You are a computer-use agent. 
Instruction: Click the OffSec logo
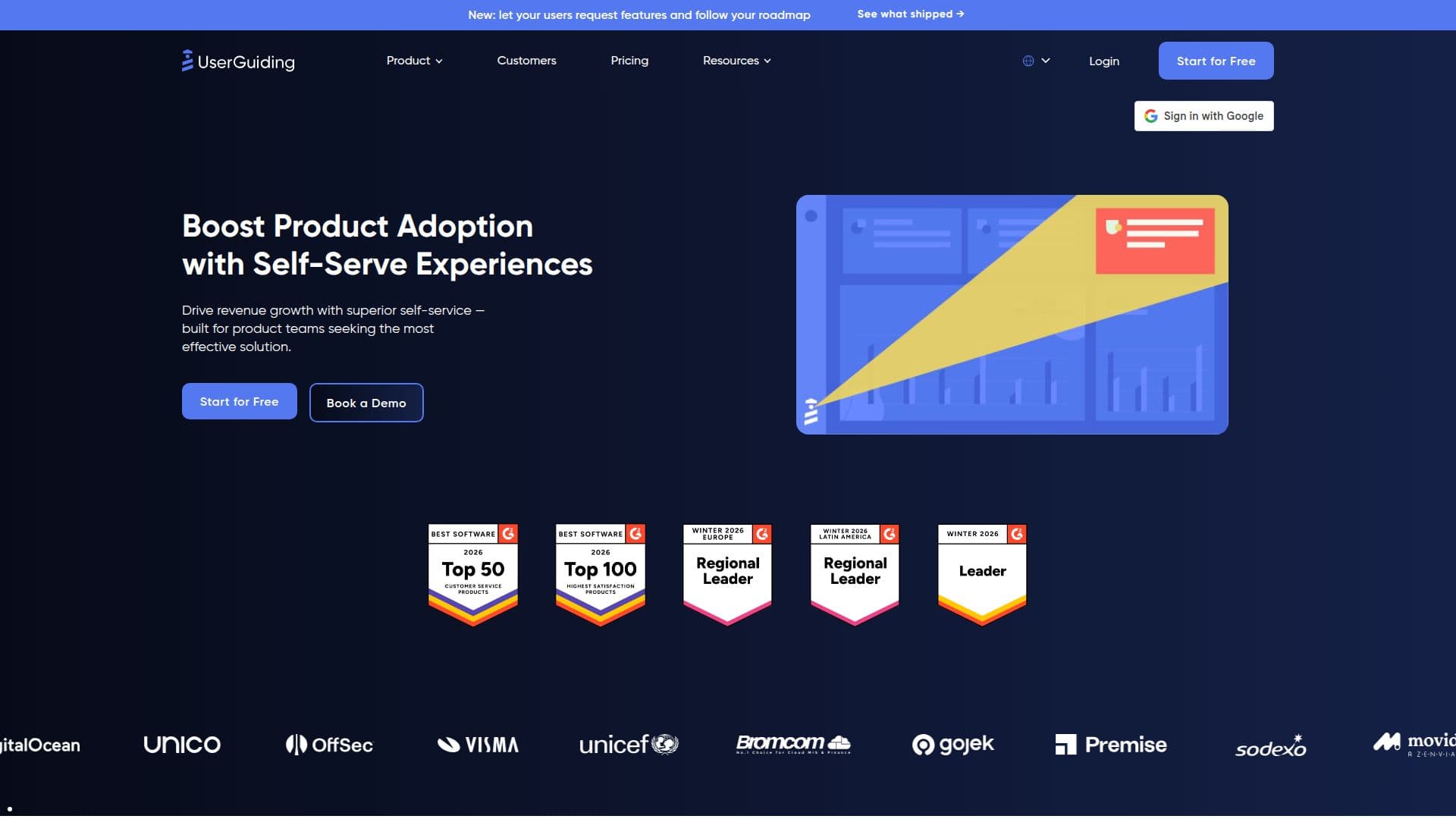[x=329, y=745]
